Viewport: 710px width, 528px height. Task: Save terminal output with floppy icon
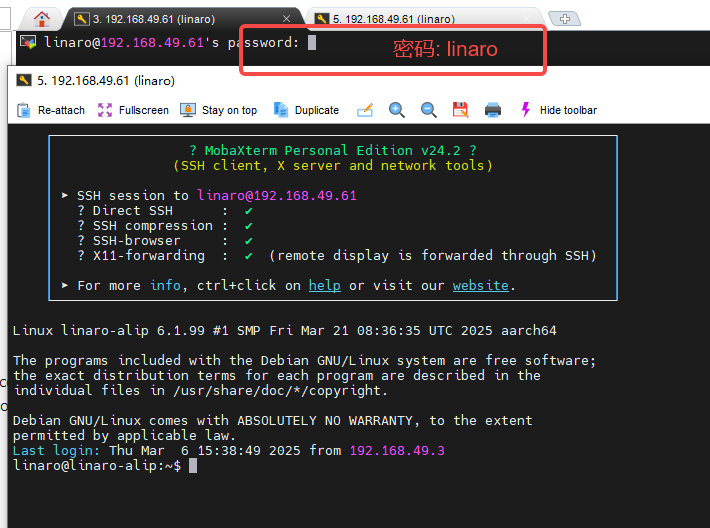(x=460, y=110)
